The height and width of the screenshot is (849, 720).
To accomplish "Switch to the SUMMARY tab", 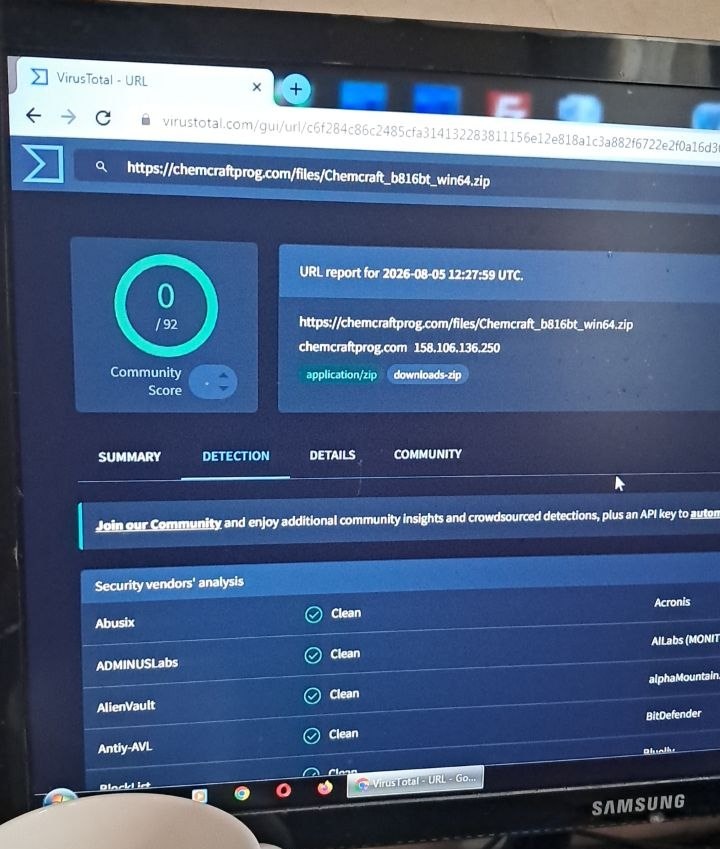I will [129, 457].
